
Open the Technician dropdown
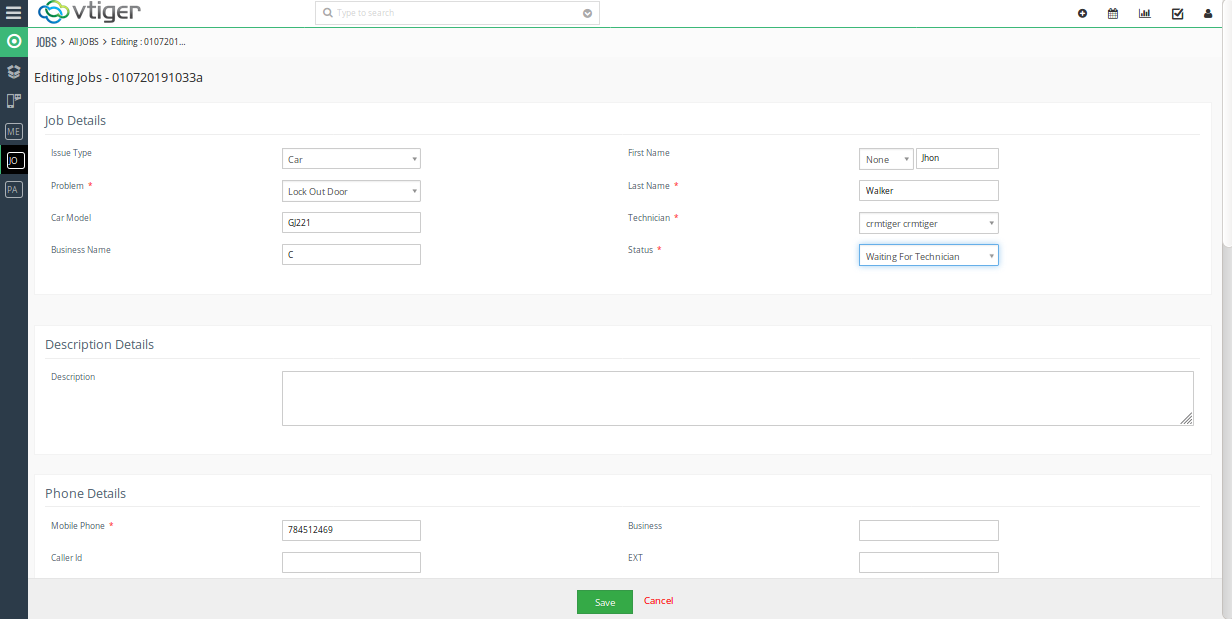929,223
